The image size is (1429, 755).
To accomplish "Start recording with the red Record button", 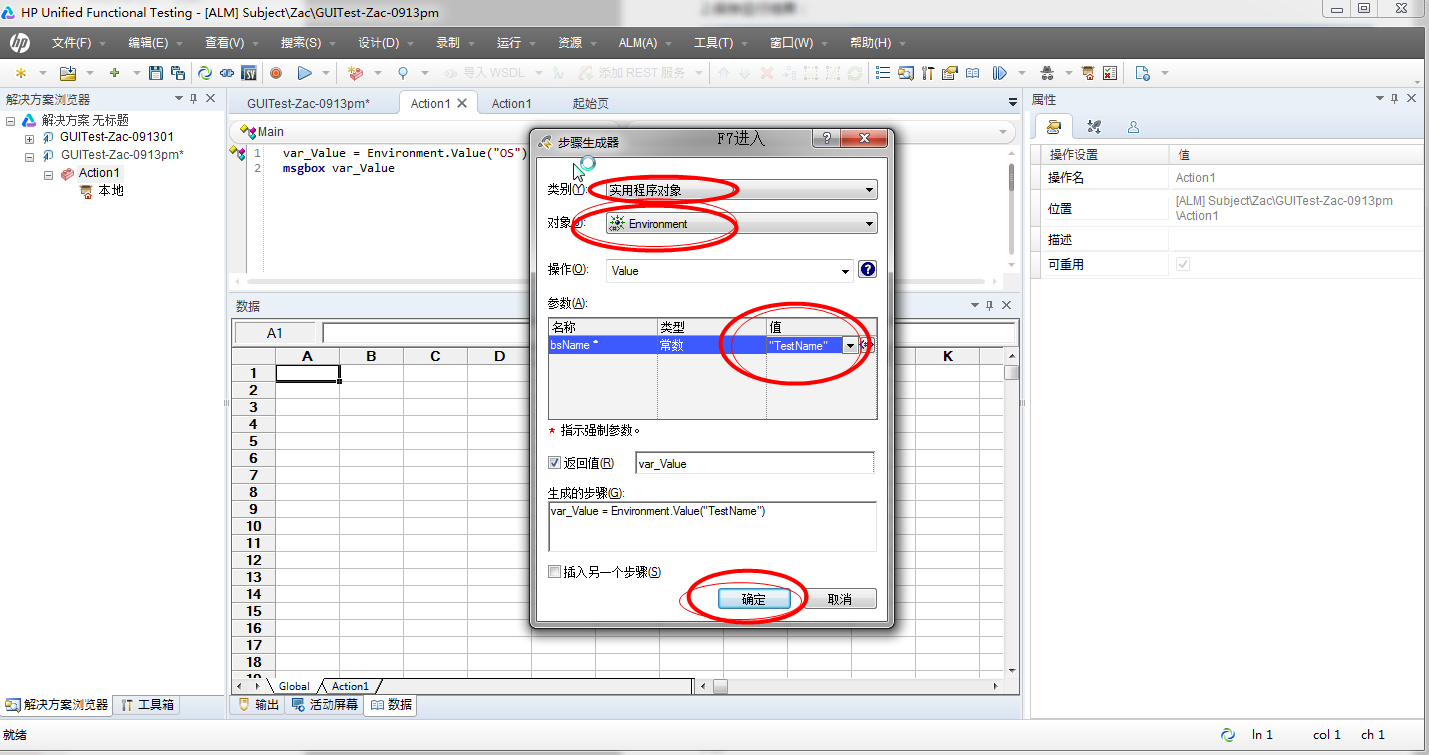I will click(x=276, y=73).
